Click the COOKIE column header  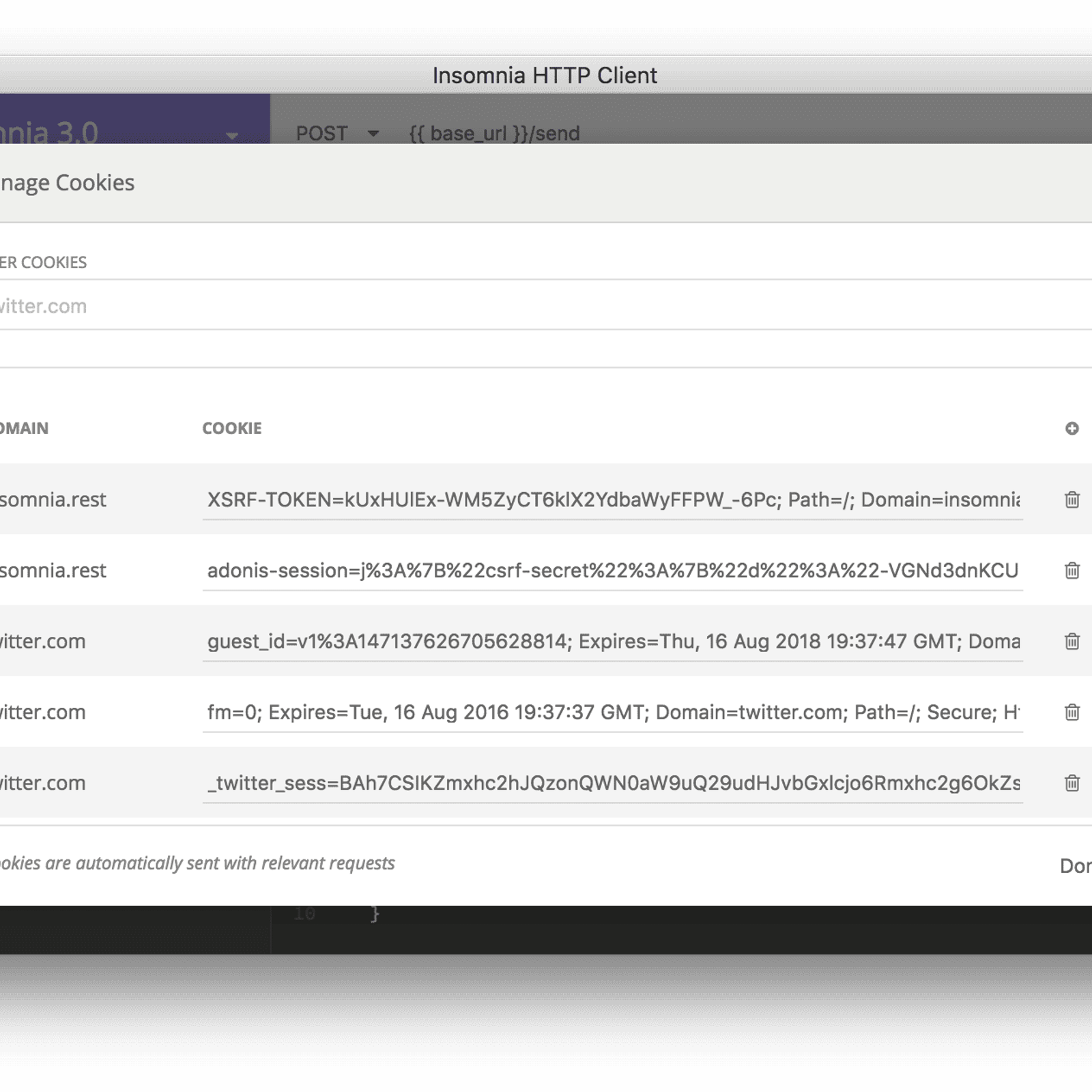pos(231,429)
